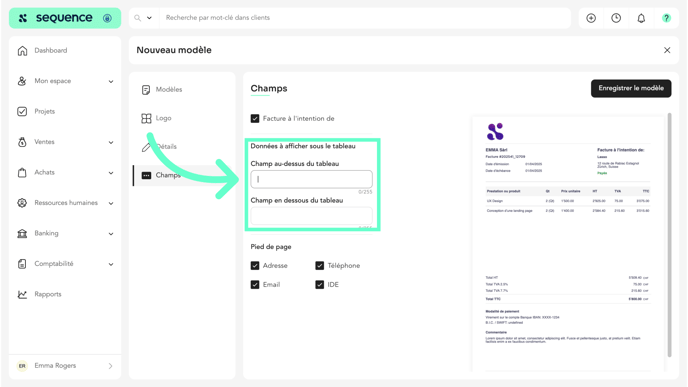The height and width of the screenshot is (387, 688).
Task: Click Enregistrer le modèle button
Action: 631,88
